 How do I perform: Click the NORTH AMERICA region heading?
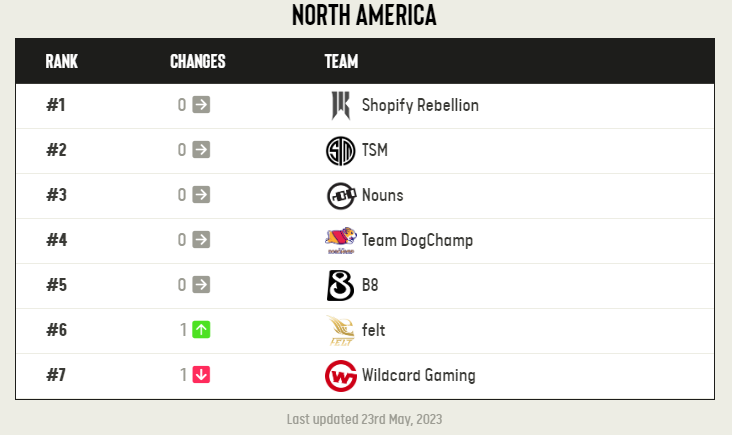pyautogui.click(x=364, y=15)
